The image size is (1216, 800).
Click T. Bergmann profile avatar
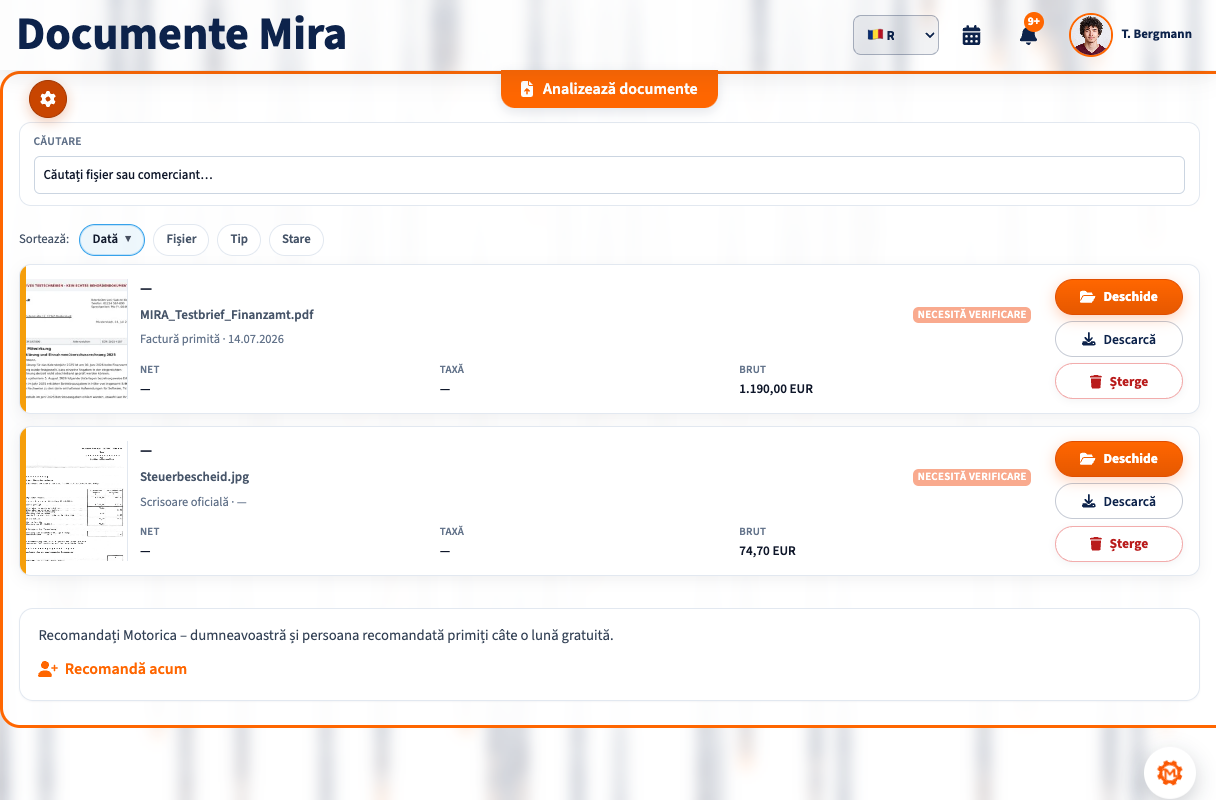(1091, 35)
